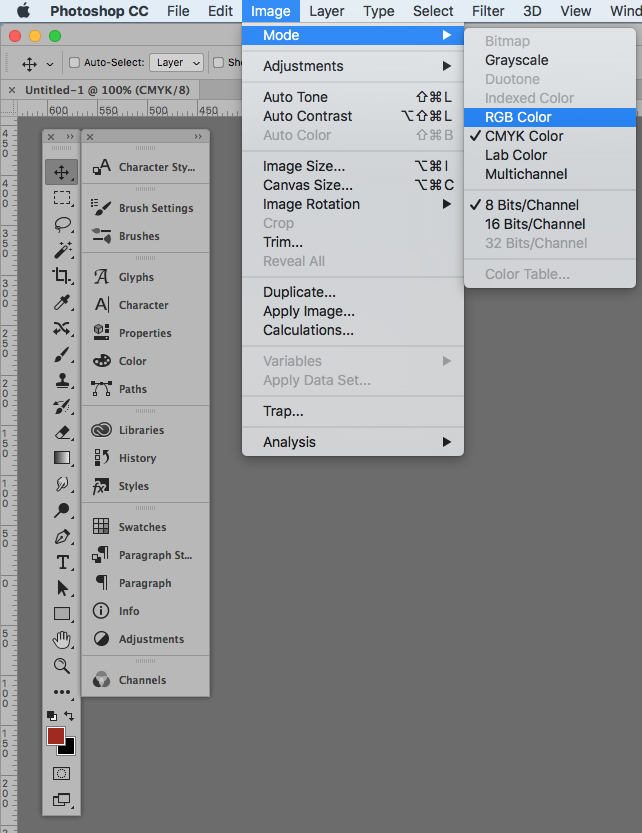
Task: Open the Apple menu
Action: pyautogui.click(x=23, y=11)
